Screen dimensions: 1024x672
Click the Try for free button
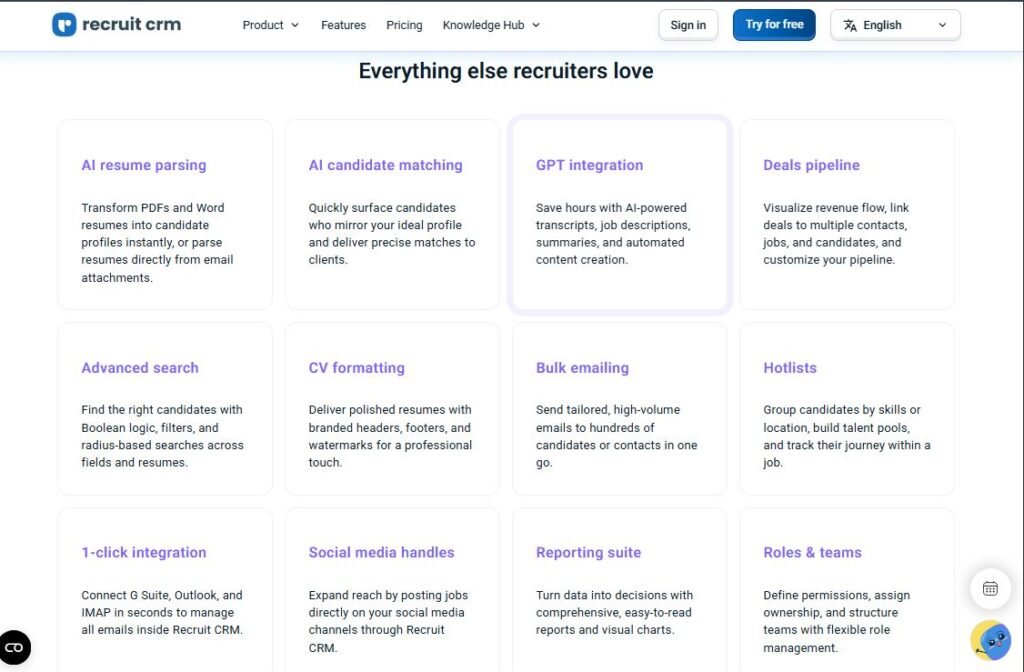pyautogui.click(x=773, y=24)
